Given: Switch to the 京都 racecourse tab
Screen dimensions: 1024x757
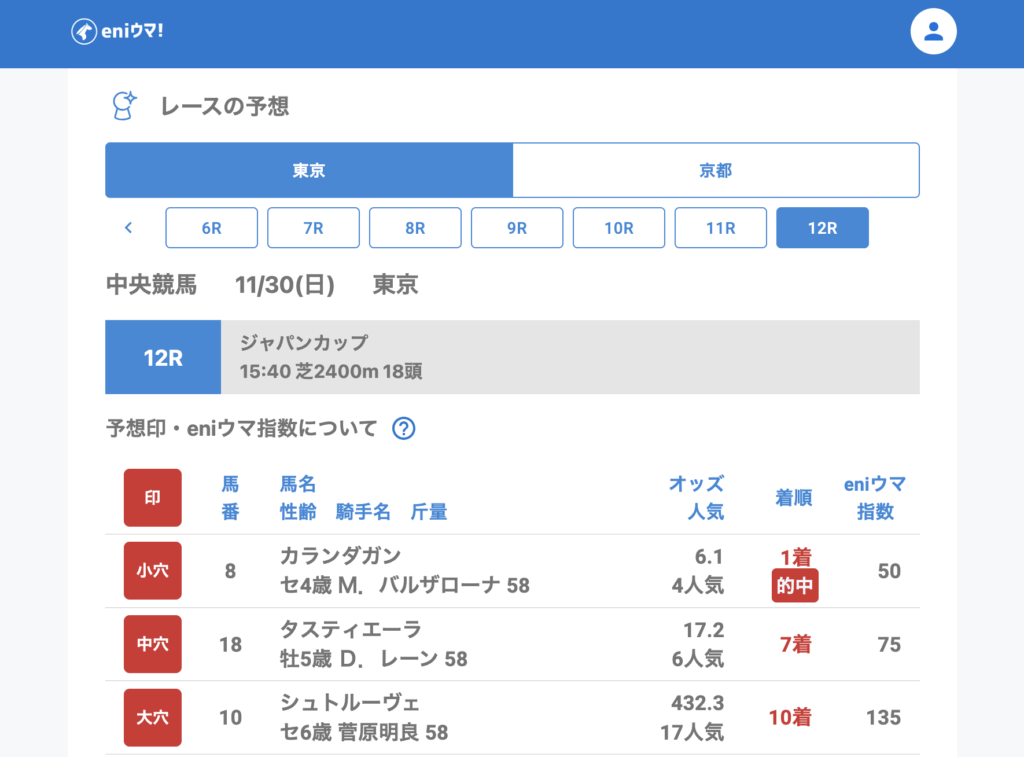Looking at the screenshot, I should click(x=715, y=170).
